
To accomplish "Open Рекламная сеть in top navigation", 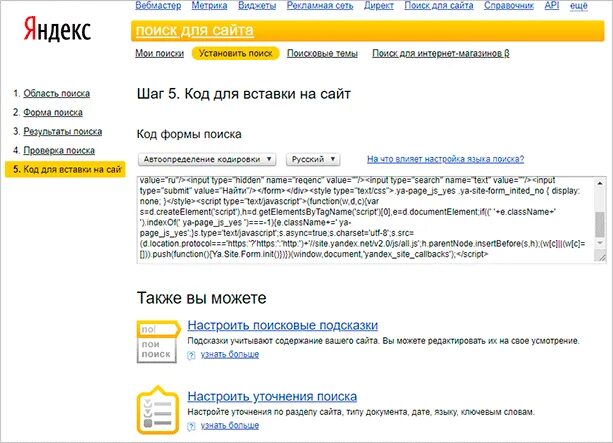I will [x=320, y=6].
